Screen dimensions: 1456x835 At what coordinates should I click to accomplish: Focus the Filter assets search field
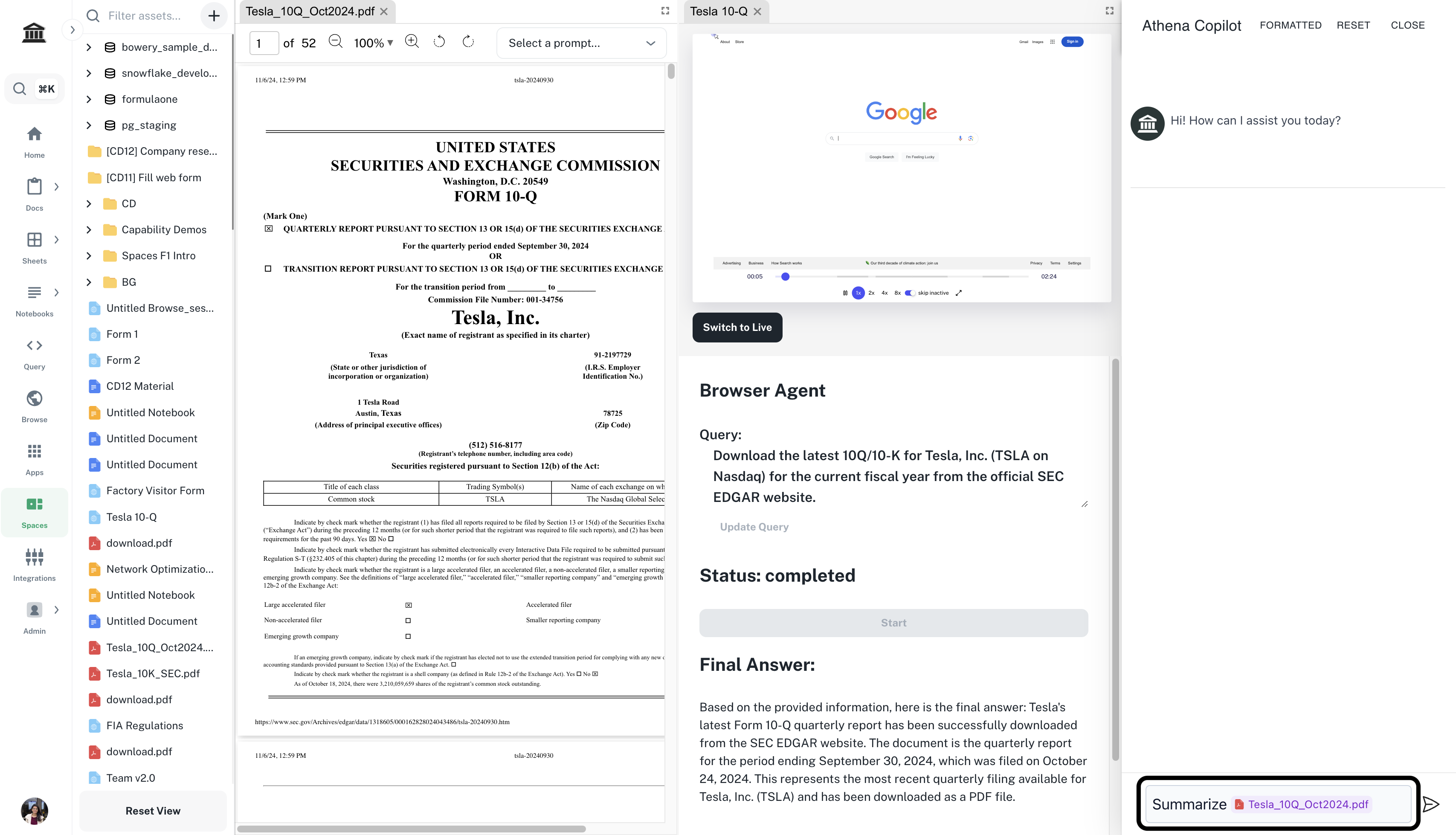click(x=145, y=15)
